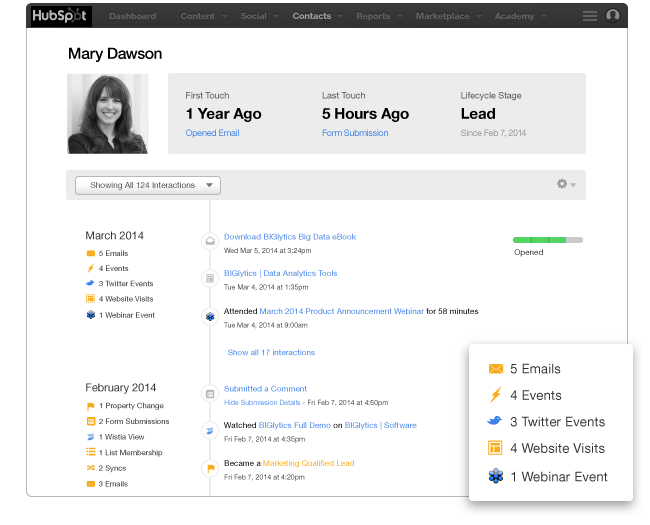The image size is (650, 525).
Task: Expand the Showing All 124 Interactions dropdown
Action: 148,185
